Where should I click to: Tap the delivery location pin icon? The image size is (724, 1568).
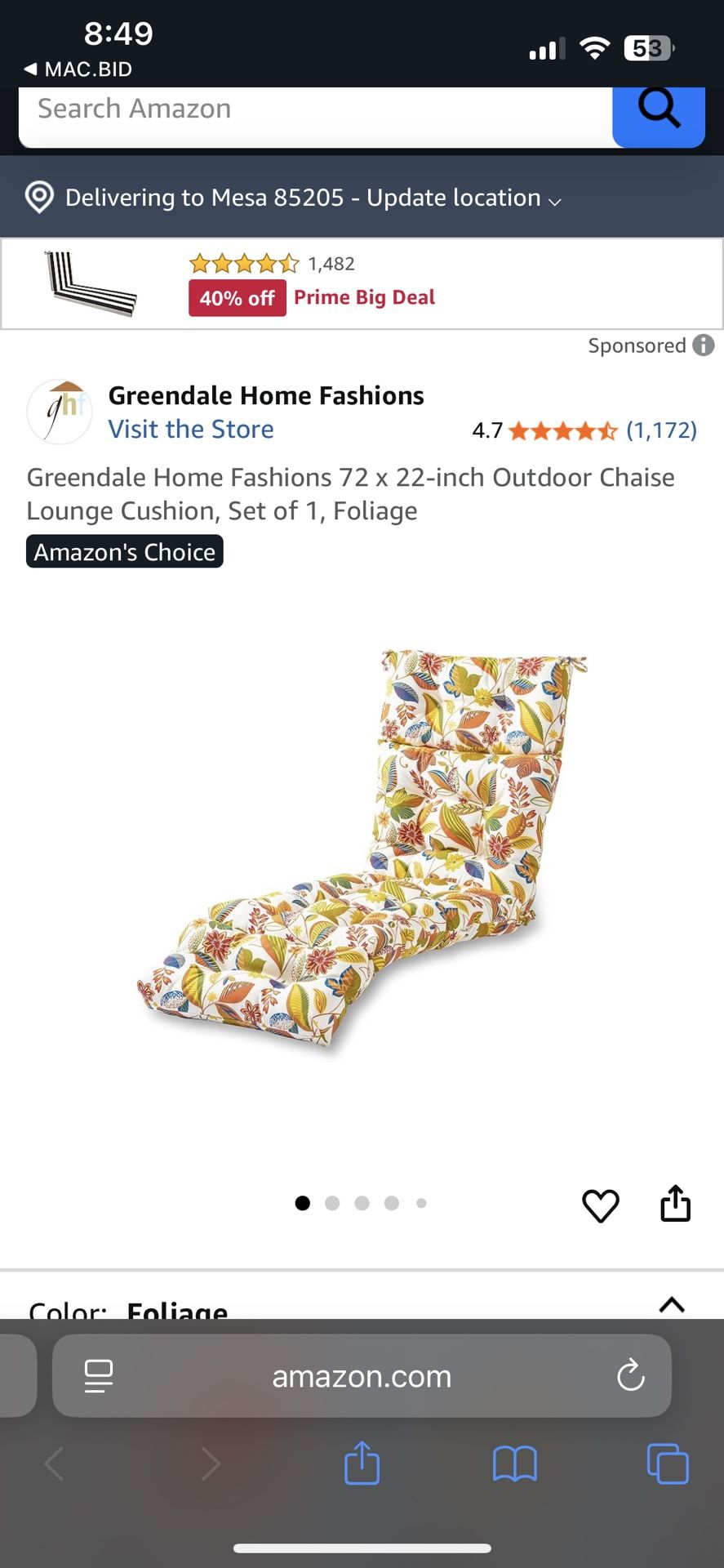click(x=39, y=198)
